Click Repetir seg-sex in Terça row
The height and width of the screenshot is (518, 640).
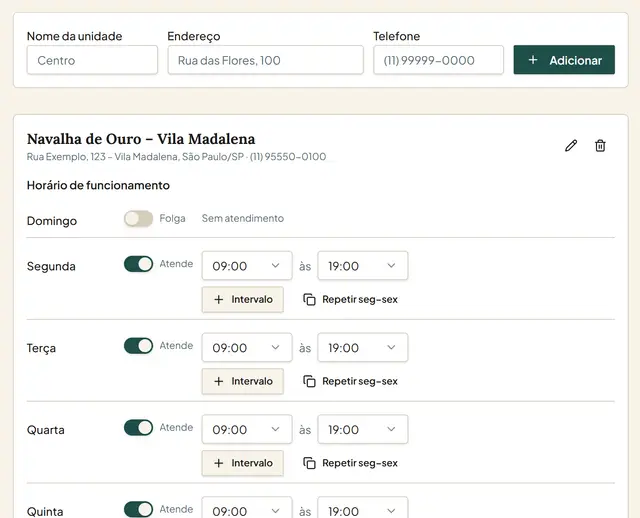point(350,381)
